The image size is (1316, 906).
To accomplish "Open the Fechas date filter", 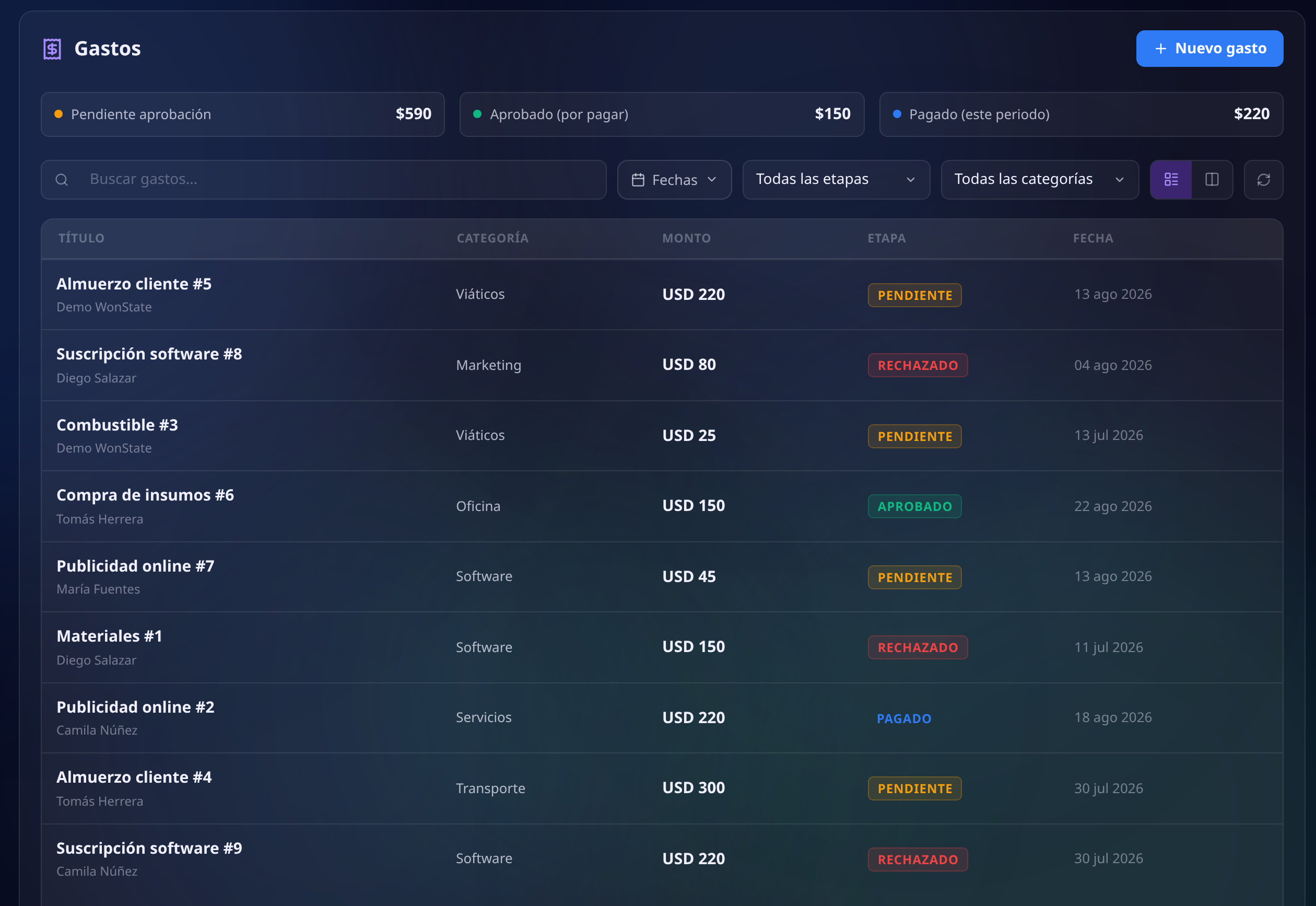I will [x=675, y=180].
